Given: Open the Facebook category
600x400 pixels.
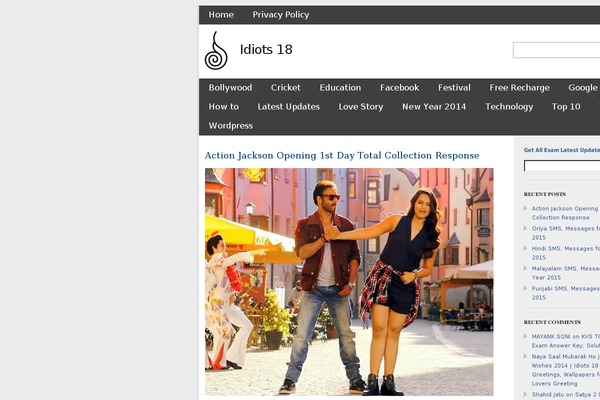Looking at the screenshot, I should tap(399, 88).
